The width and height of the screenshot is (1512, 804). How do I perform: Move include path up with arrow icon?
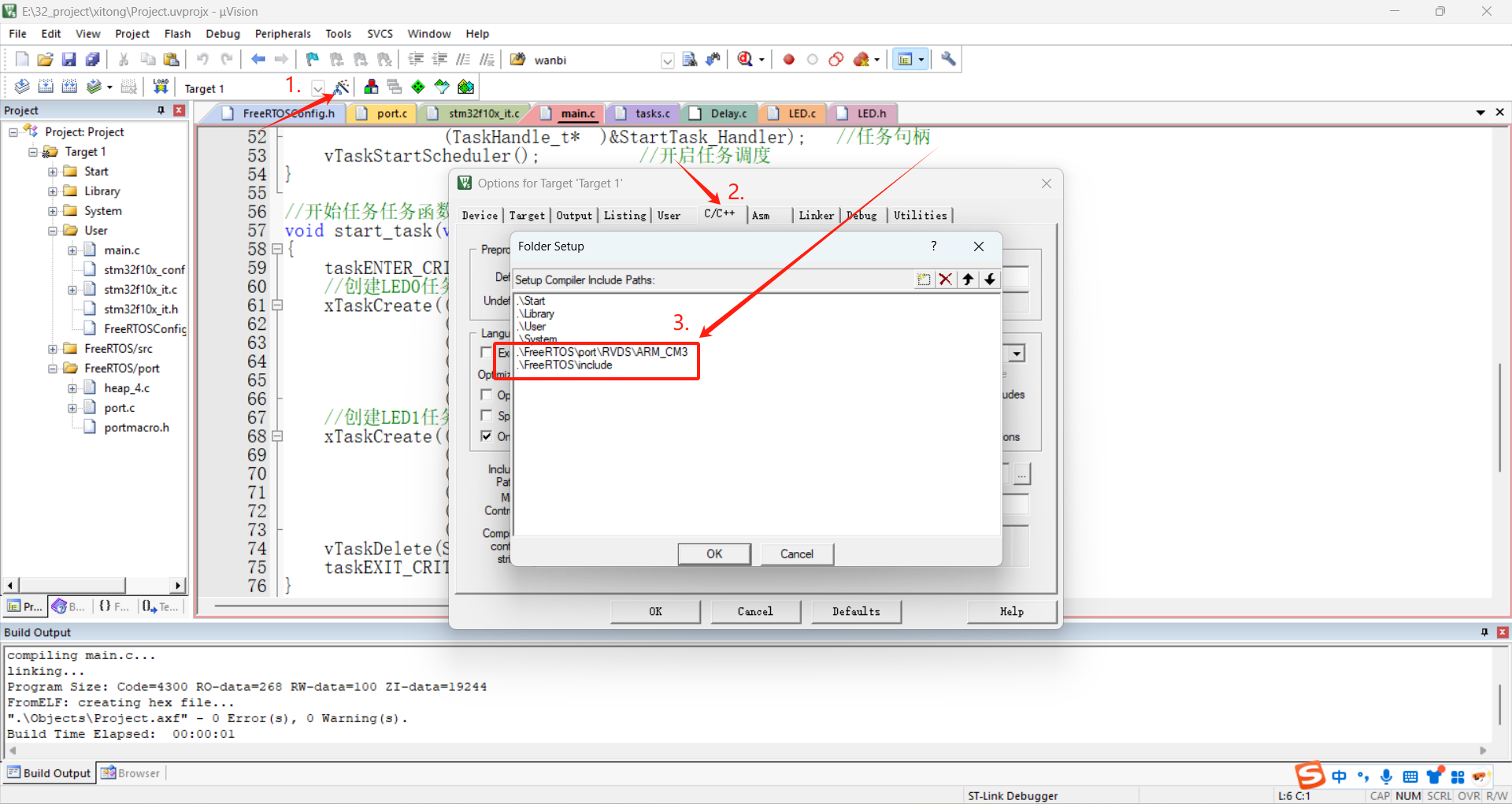968,279
